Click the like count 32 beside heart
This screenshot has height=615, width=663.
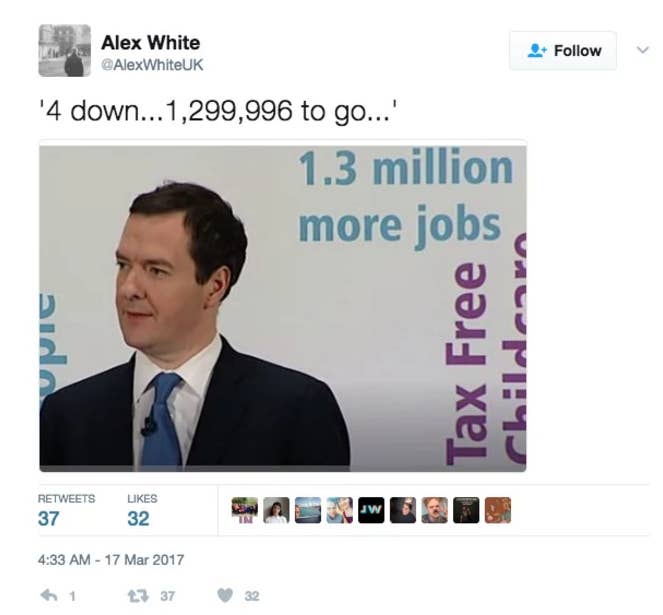tap(252, 596)
